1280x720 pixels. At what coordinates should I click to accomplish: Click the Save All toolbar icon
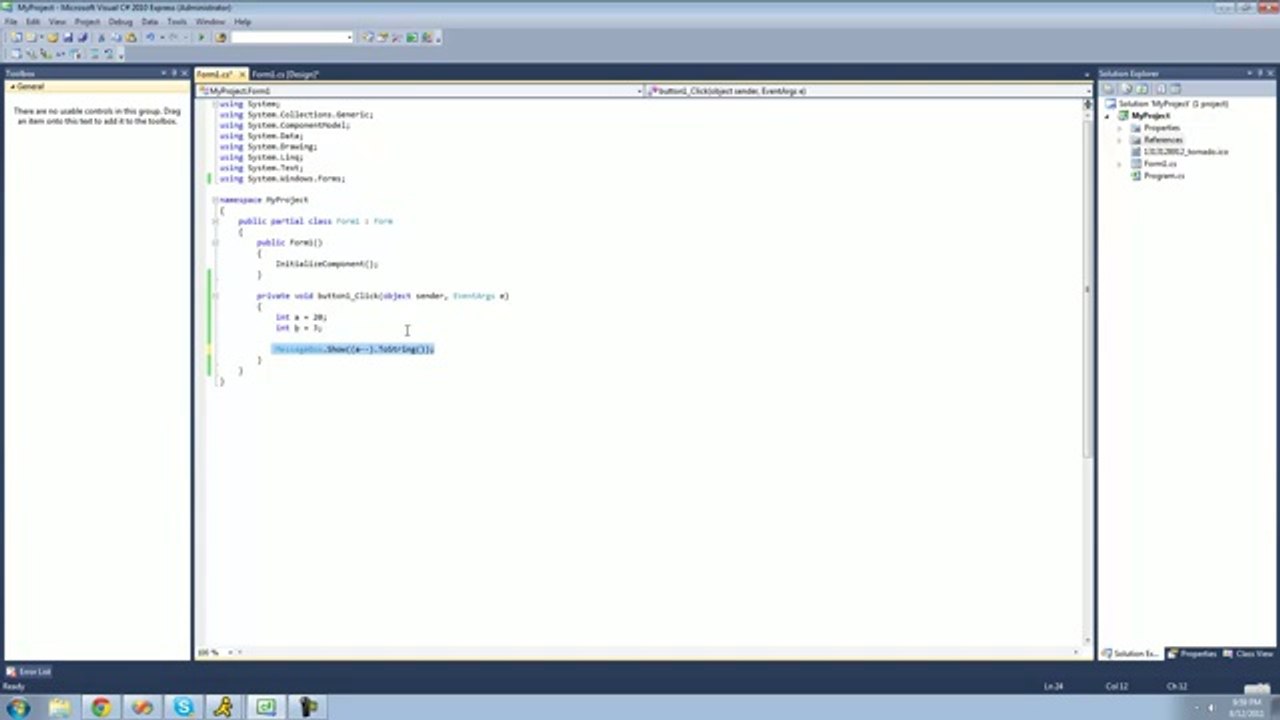[x=83, y=37]
